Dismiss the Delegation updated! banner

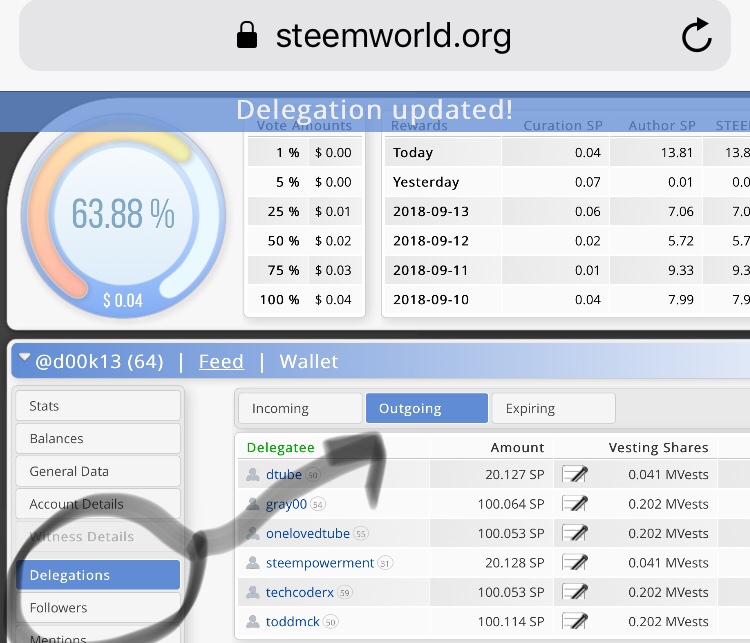coord(375,111)
